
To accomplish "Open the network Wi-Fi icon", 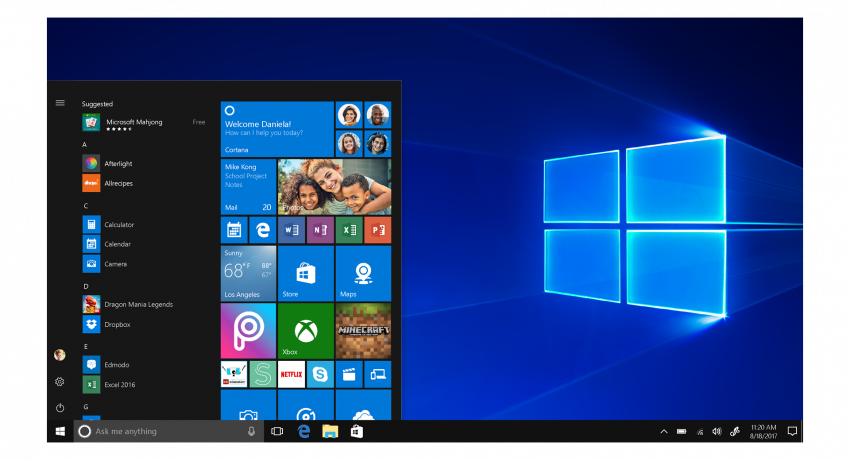I will [700, 432].
